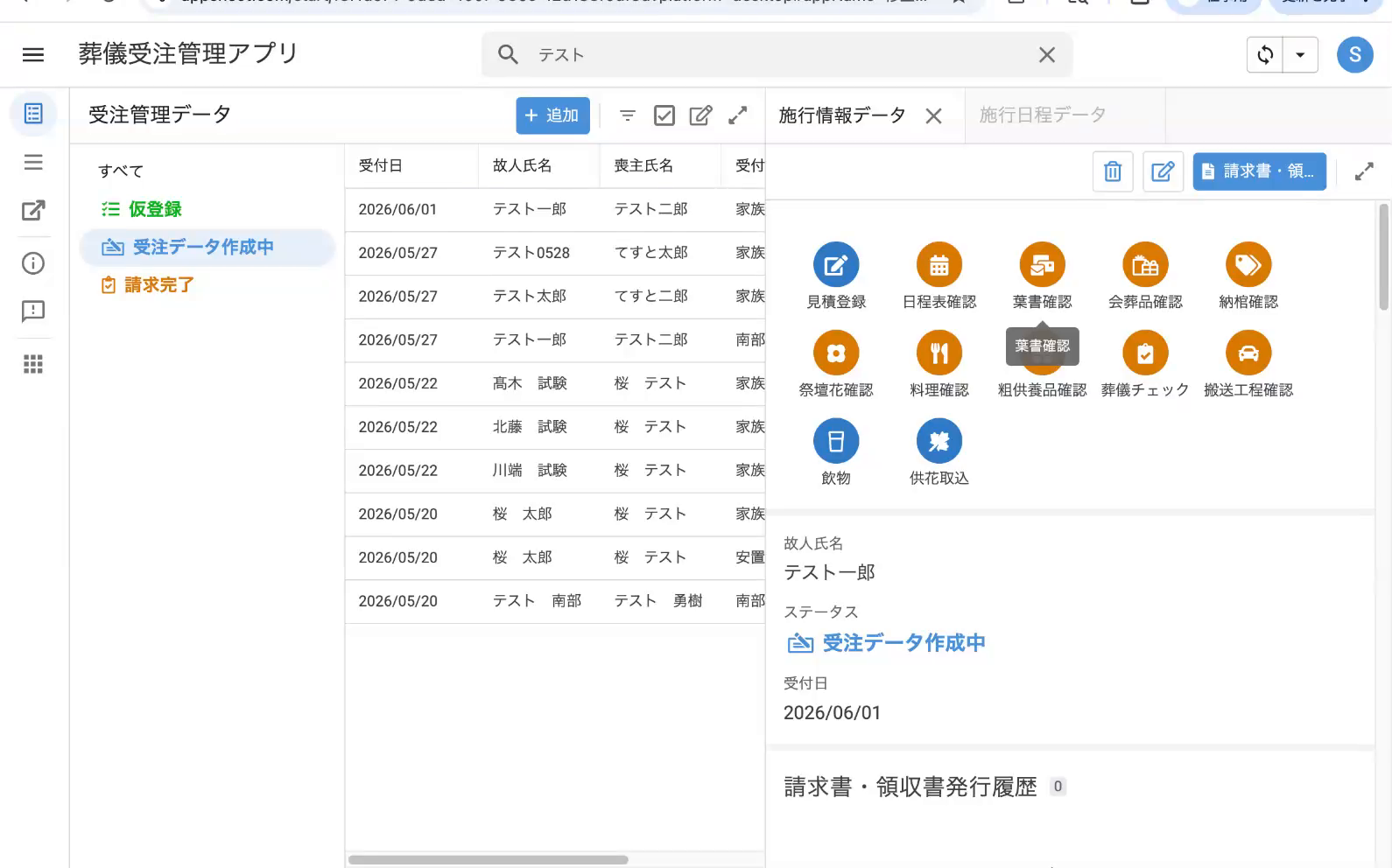Click the 追加 add button
Viewport: 1392px width, 868px height.
click(552, 115)
